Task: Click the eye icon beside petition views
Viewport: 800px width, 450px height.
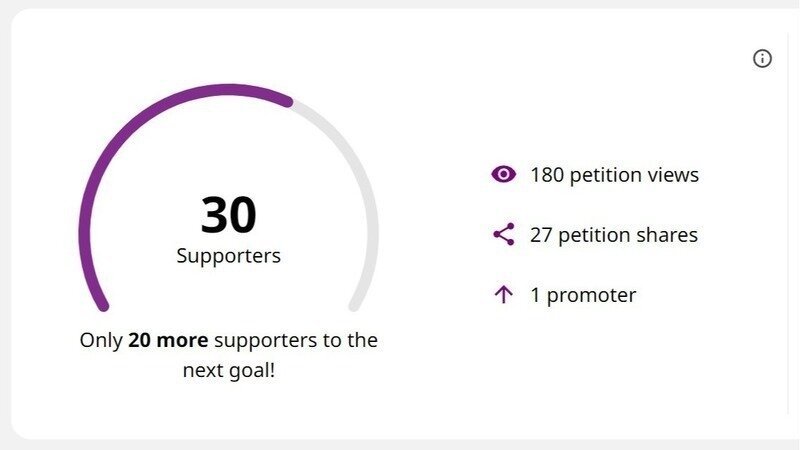Action: coord(503,175)
